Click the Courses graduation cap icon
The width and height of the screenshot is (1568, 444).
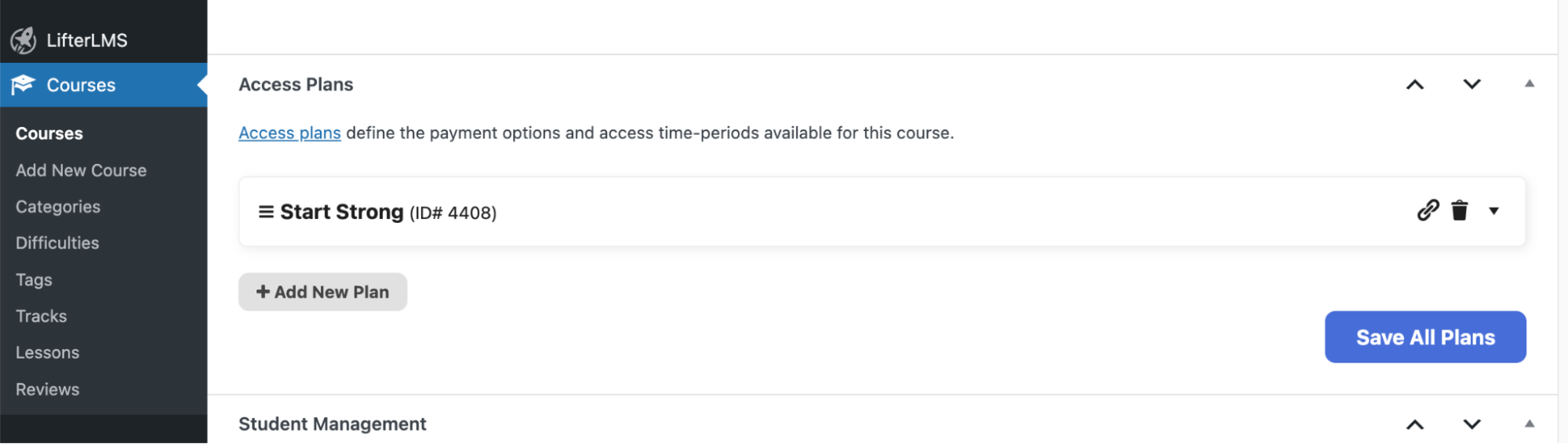24,84
